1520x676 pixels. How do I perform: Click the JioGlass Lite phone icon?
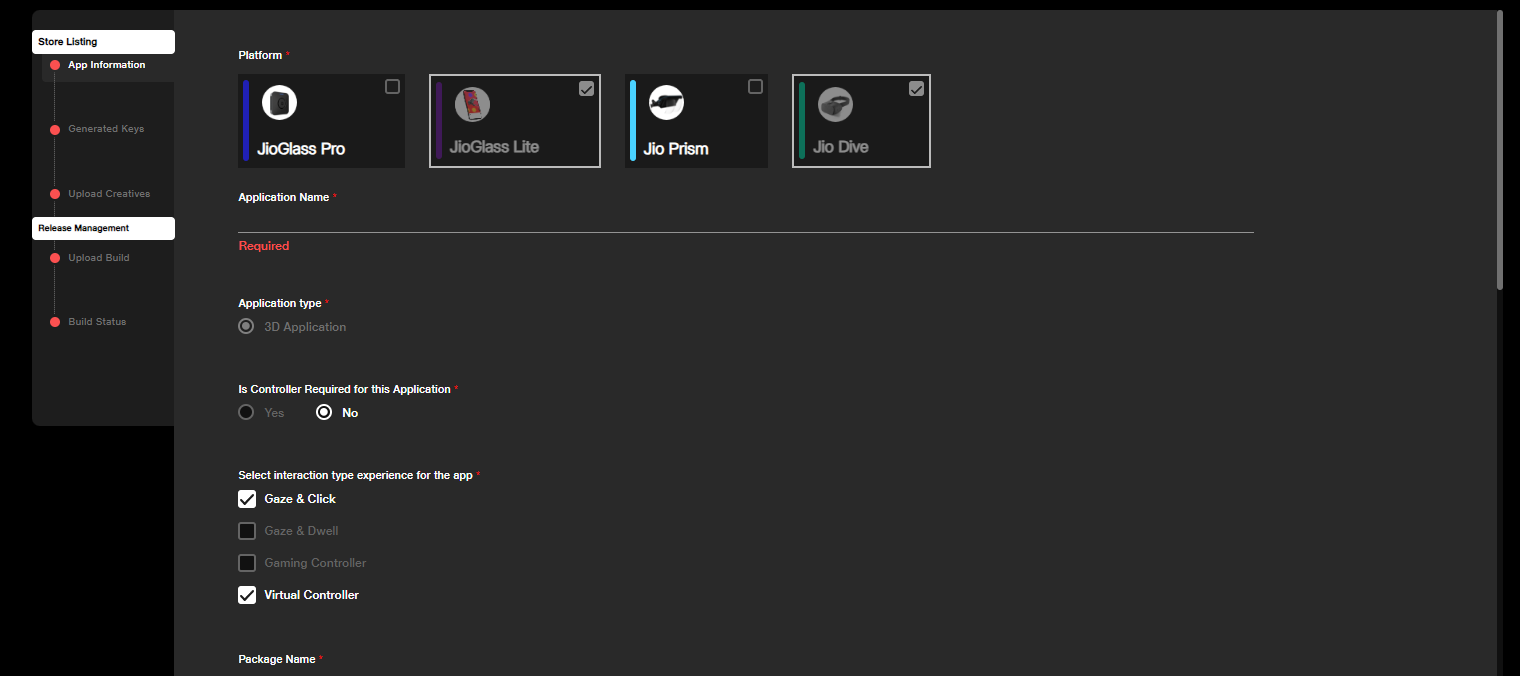coord(472,105)
